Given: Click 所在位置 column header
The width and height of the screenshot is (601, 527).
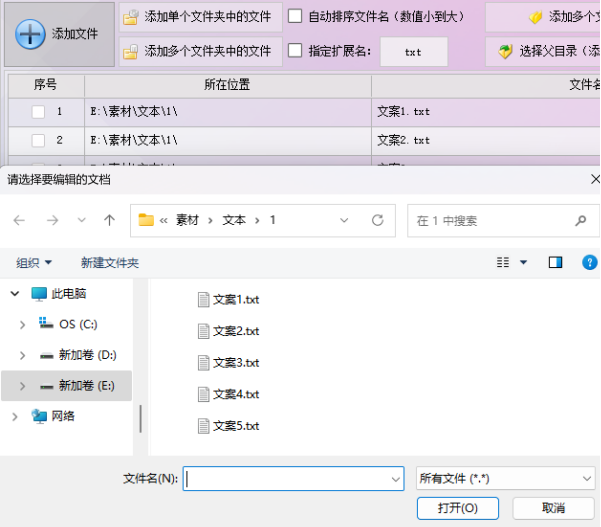Looking at the screenshot, I should tap(227, 85).
